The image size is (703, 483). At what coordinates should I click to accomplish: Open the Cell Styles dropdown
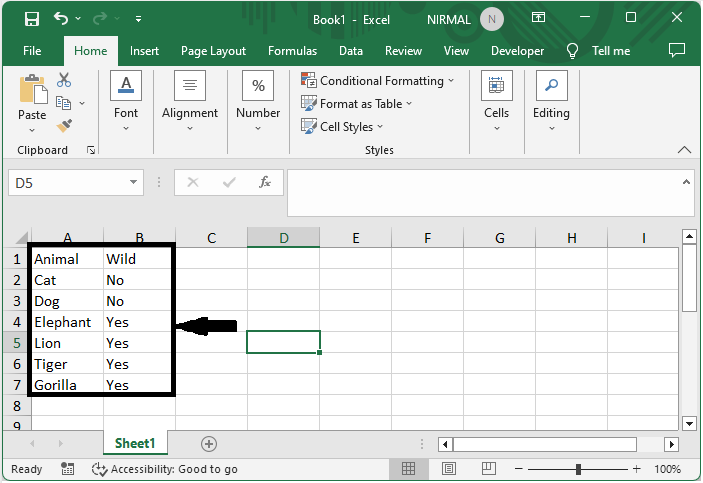pos(345,127)
